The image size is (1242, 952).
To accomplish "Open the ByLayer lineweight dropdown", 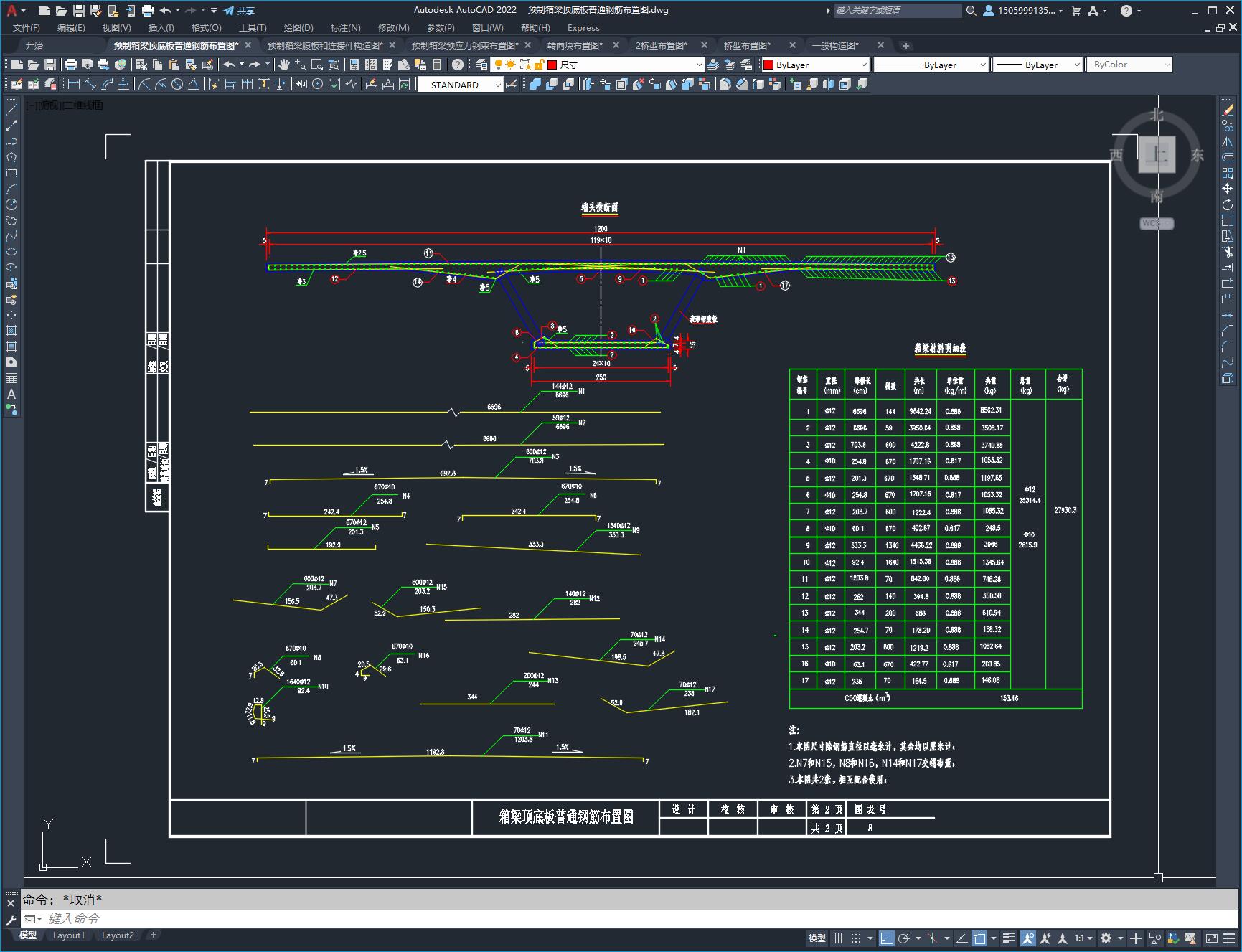I will point(1038,65).
